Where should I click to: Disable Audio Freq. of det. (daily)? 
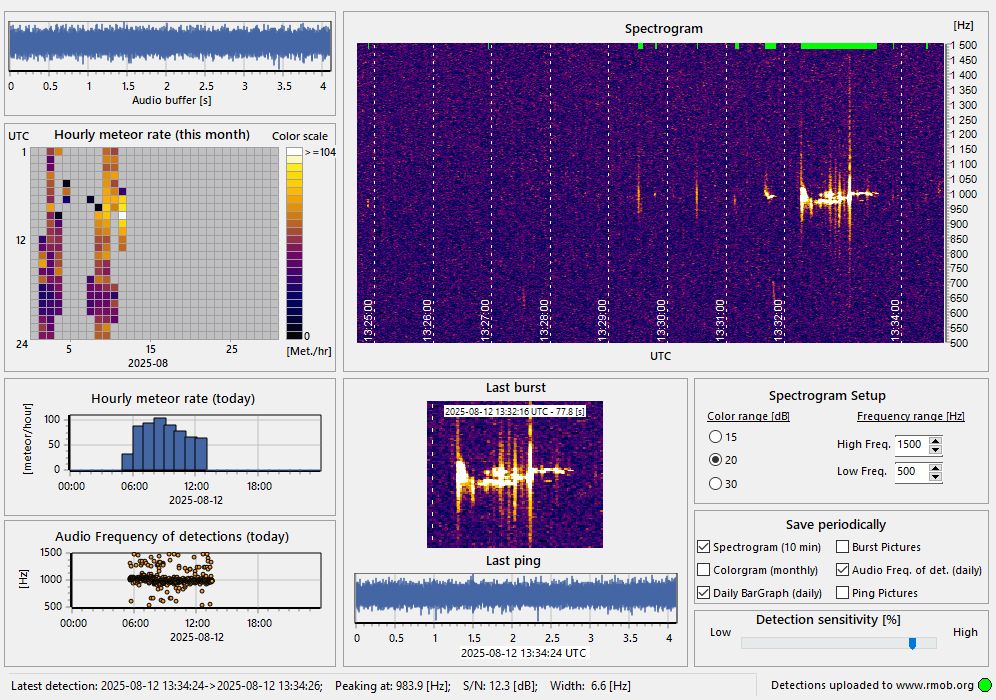842,570
